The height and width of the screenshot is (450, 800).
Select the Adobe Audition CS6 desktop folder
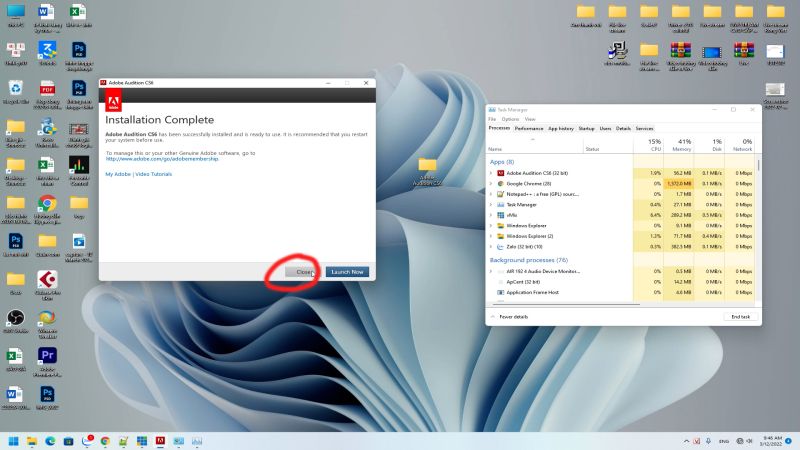pyautogui.click(x=427, y=168)
